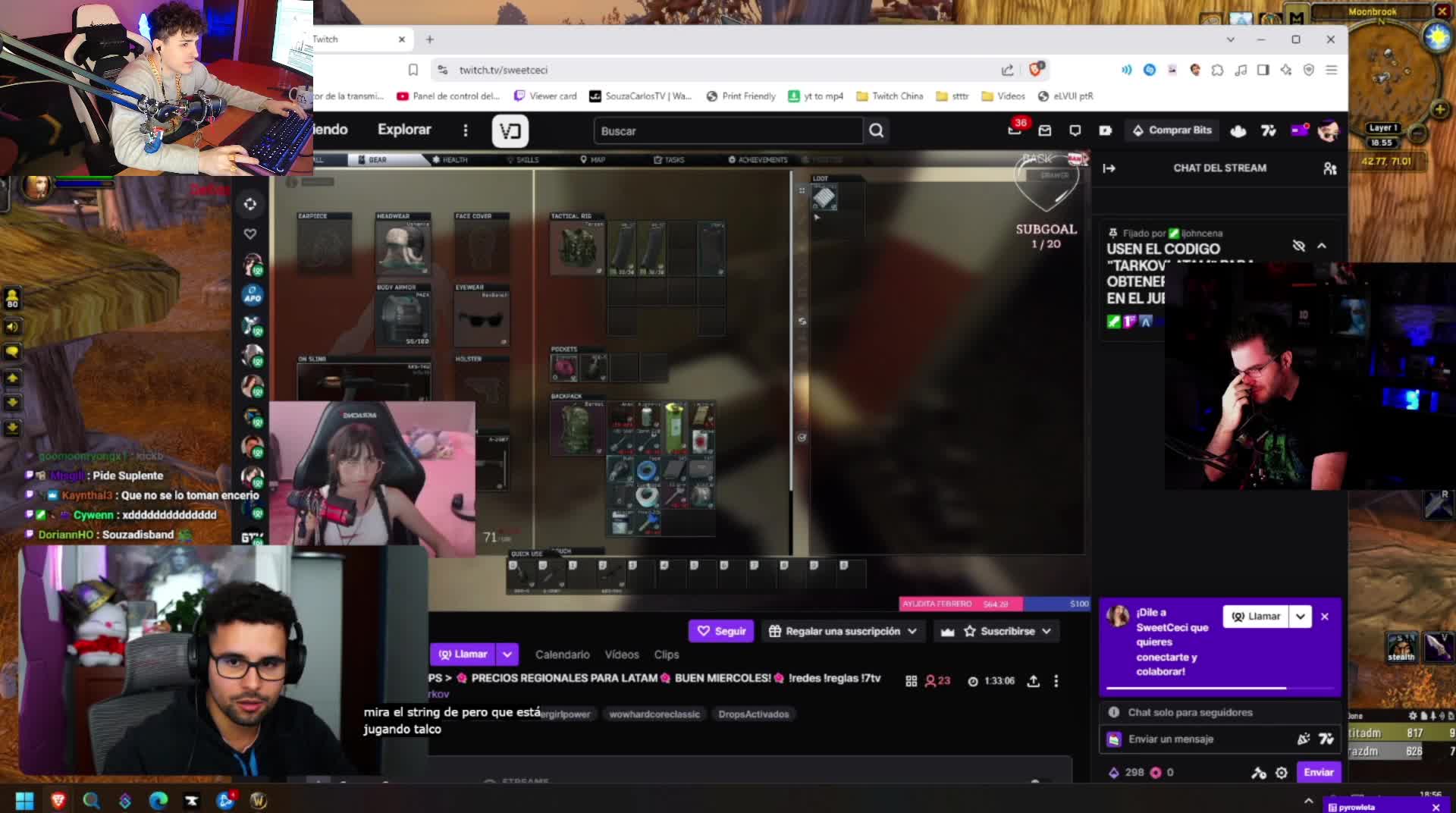Click the bookmark icon in address bar
This screenshot has width=1456, height=813.
pyautogui.click(x=413, y=70)
